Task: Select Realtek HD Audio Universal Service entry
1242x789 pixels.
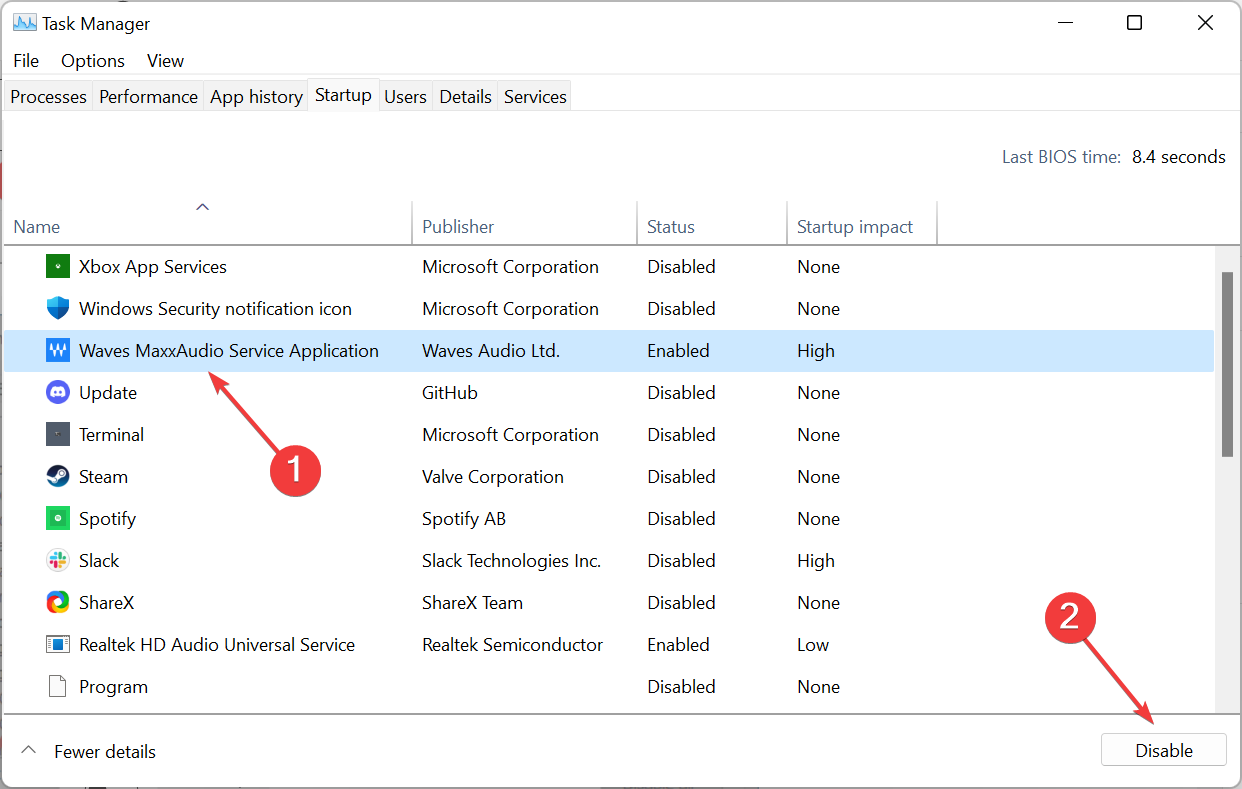Action: 217,645
